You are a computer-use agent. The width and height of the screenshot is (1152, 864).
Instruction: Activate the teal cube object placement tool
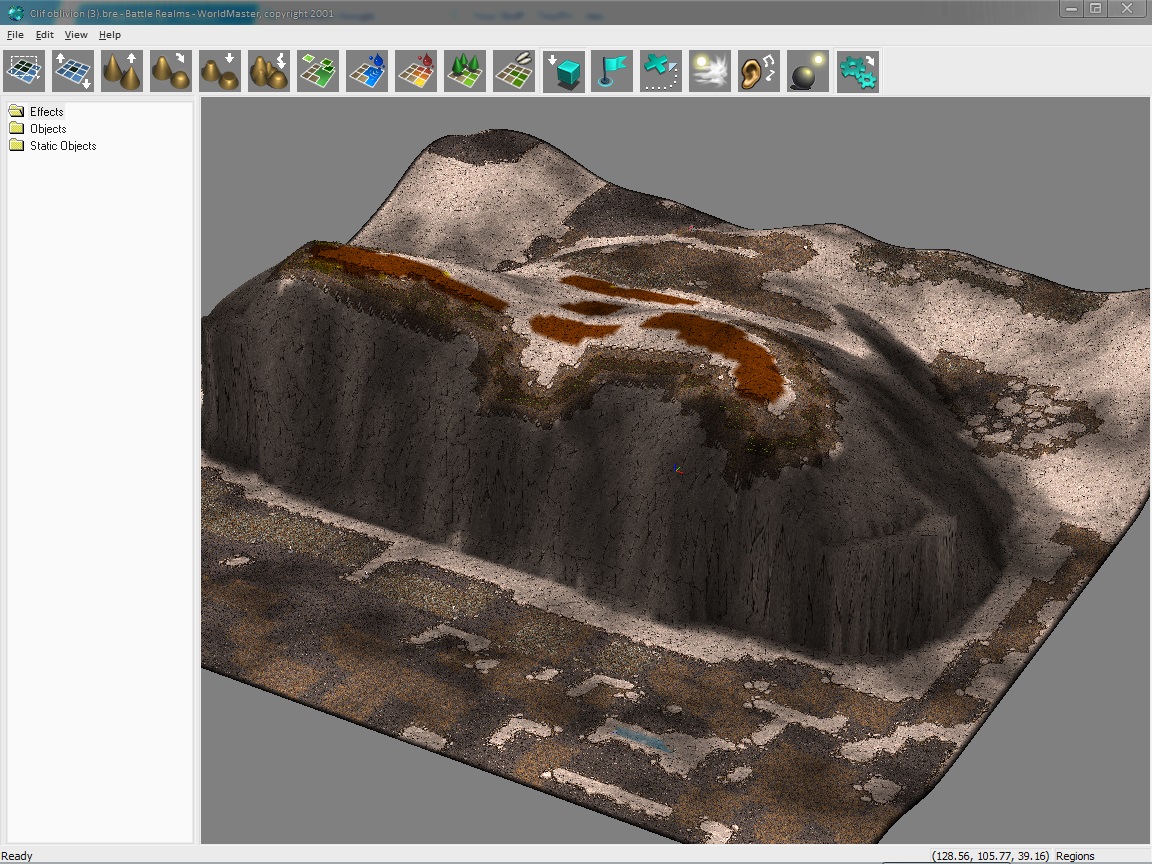point(564,71)
